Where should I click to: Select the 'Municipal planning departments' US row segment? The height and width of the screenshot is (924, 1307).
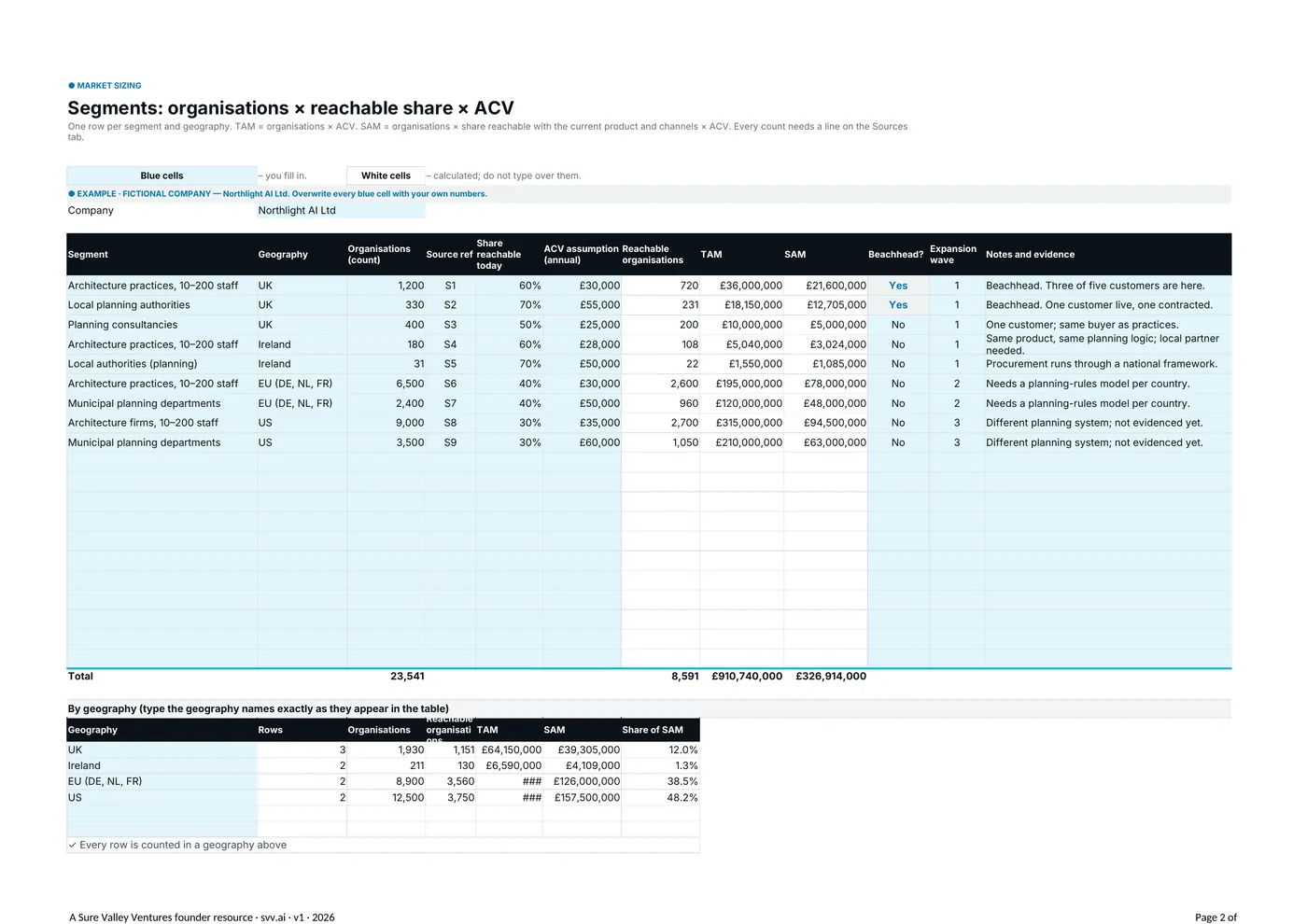[x=162, y=442]
